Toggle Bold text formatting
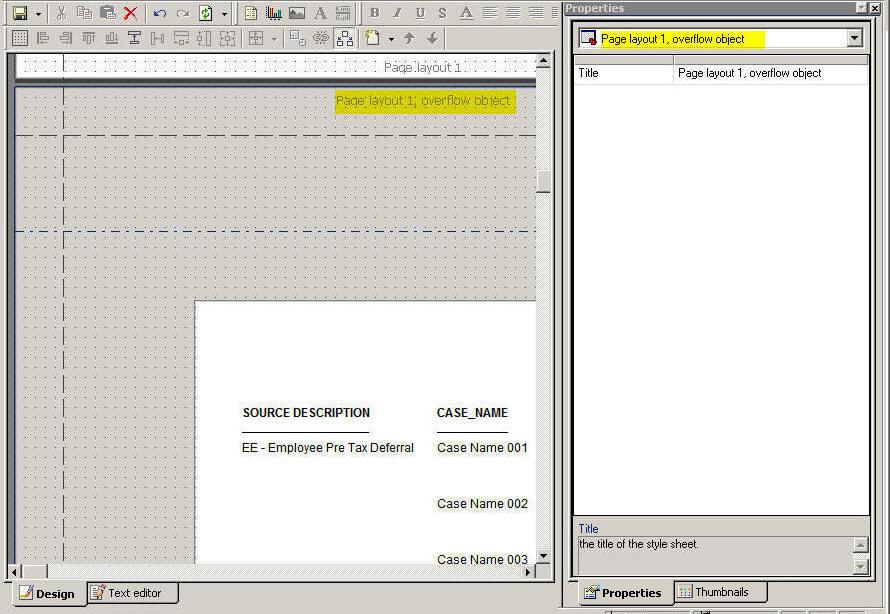Image resolution: width=890 pixels, height=614 pixels. (374, 13)
